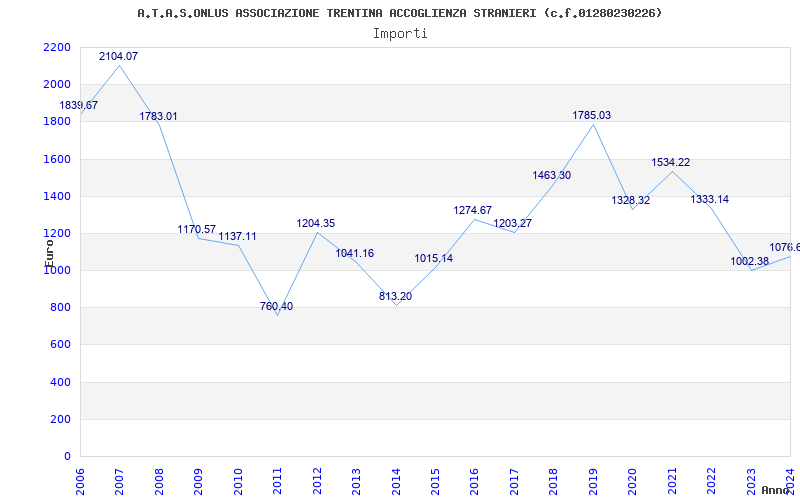Select the 2023 year label

pyautogui.click(x=751, y=481)
